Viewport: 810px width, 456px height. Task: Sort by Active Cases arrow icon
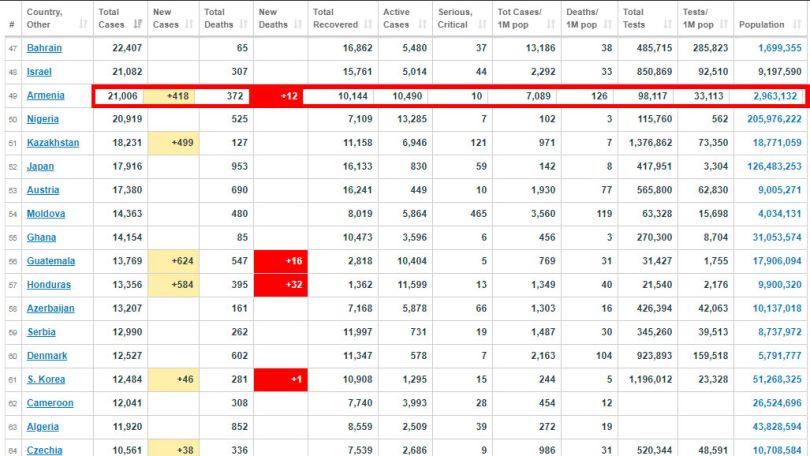click(x=423, y=24)
